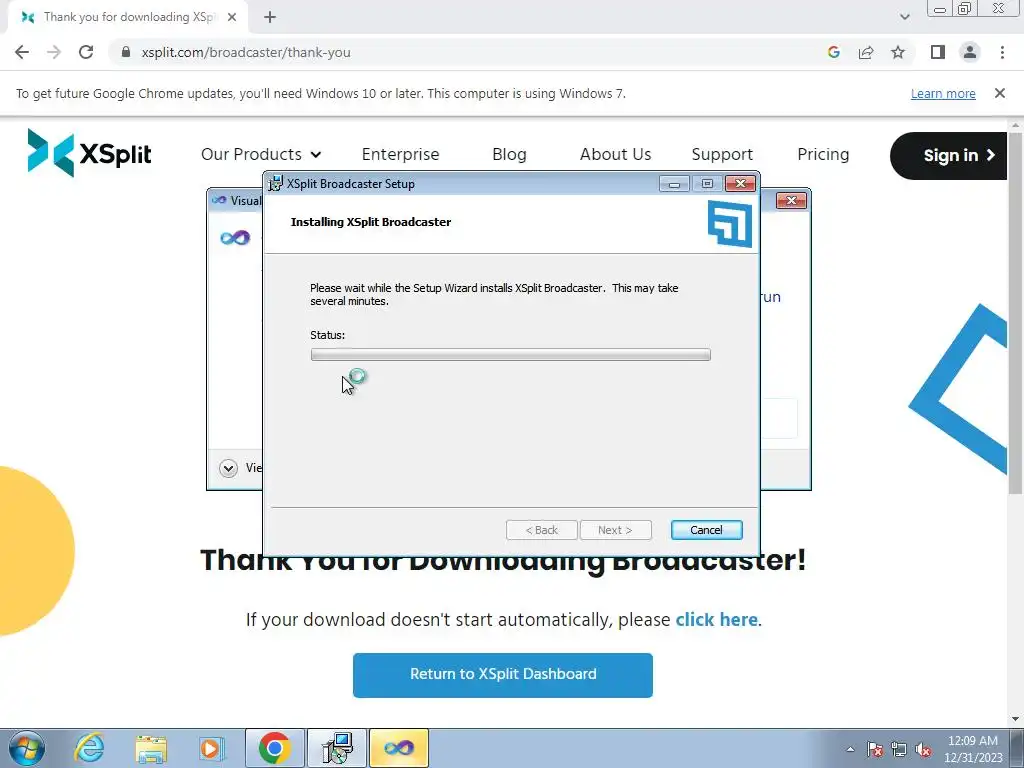Open Chrome side panel icon
Screen dimensions: 1024x768
coord(938,52)
